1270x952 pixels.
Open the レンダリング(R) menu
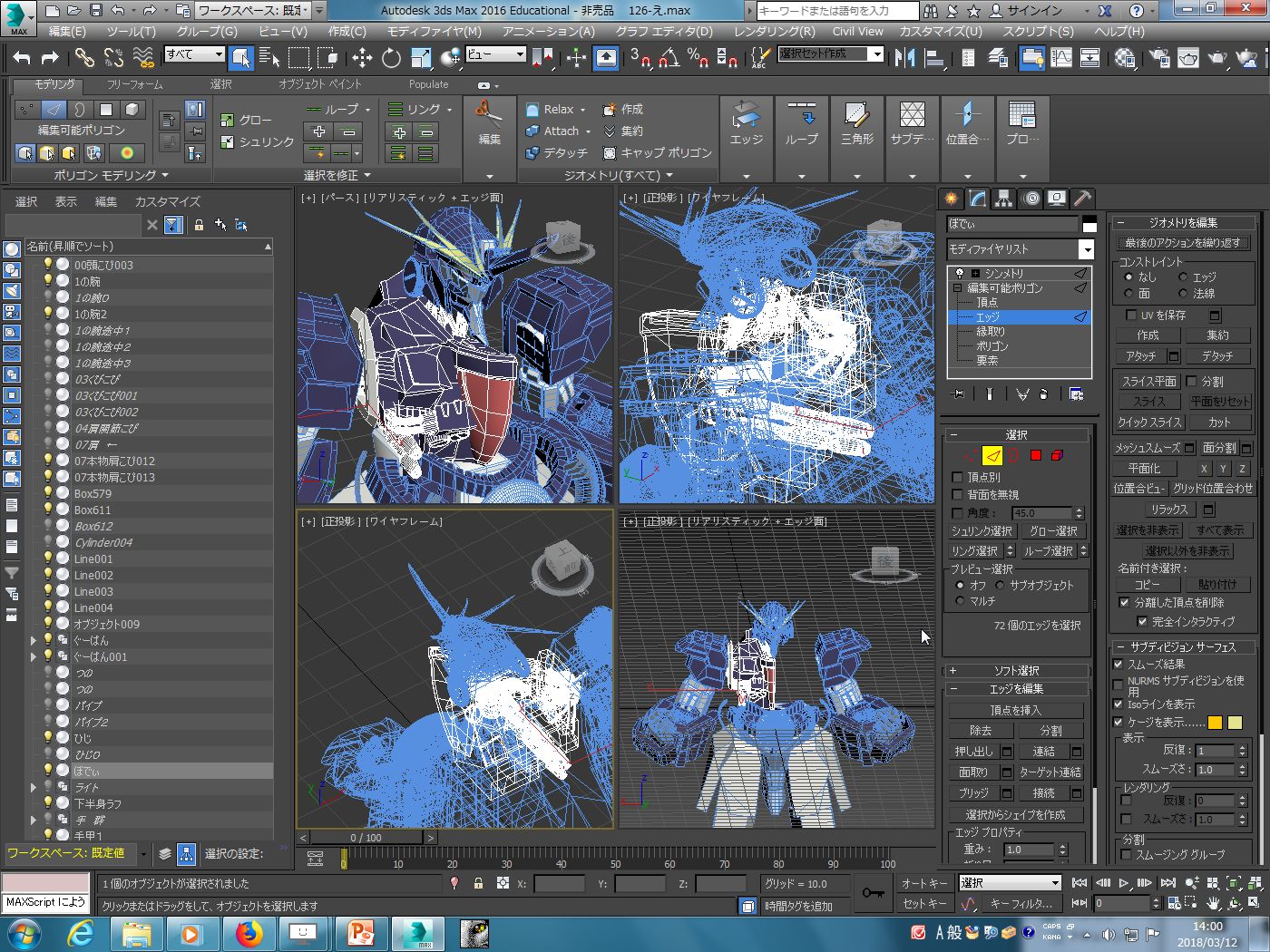coord(774,31)
